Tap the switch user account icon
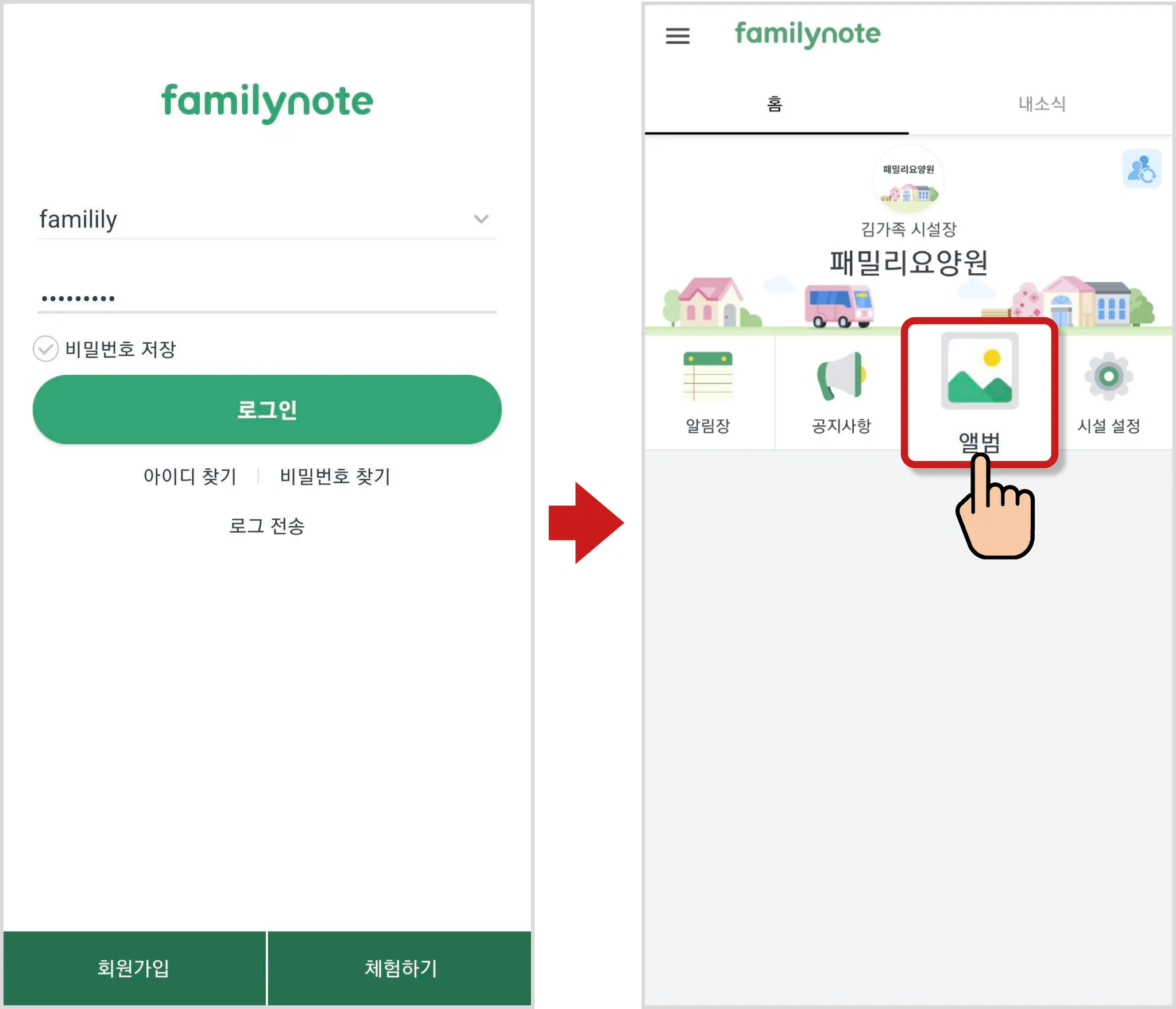The height and width of the screenshot is (1009, 1176). pos(1141,169)
